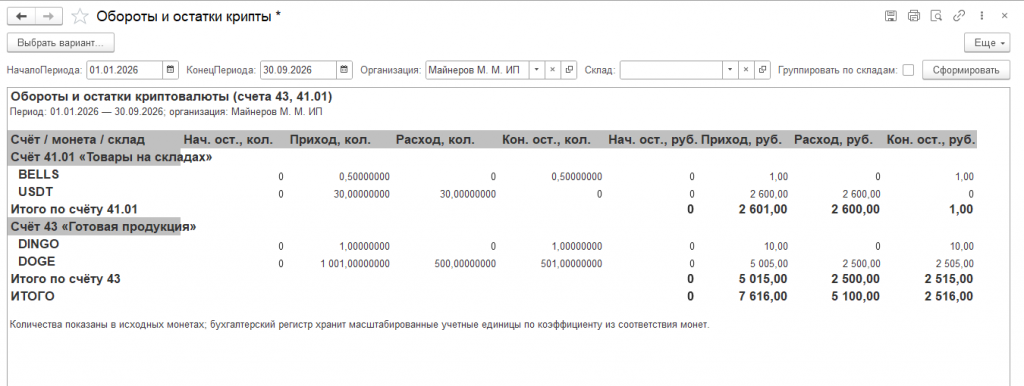Click Выбрать вариант button

point(61,43)
